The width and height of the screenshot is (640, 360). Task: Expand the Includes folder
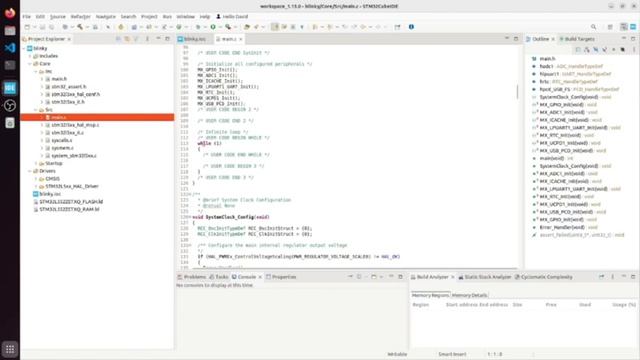click(30, 56)
